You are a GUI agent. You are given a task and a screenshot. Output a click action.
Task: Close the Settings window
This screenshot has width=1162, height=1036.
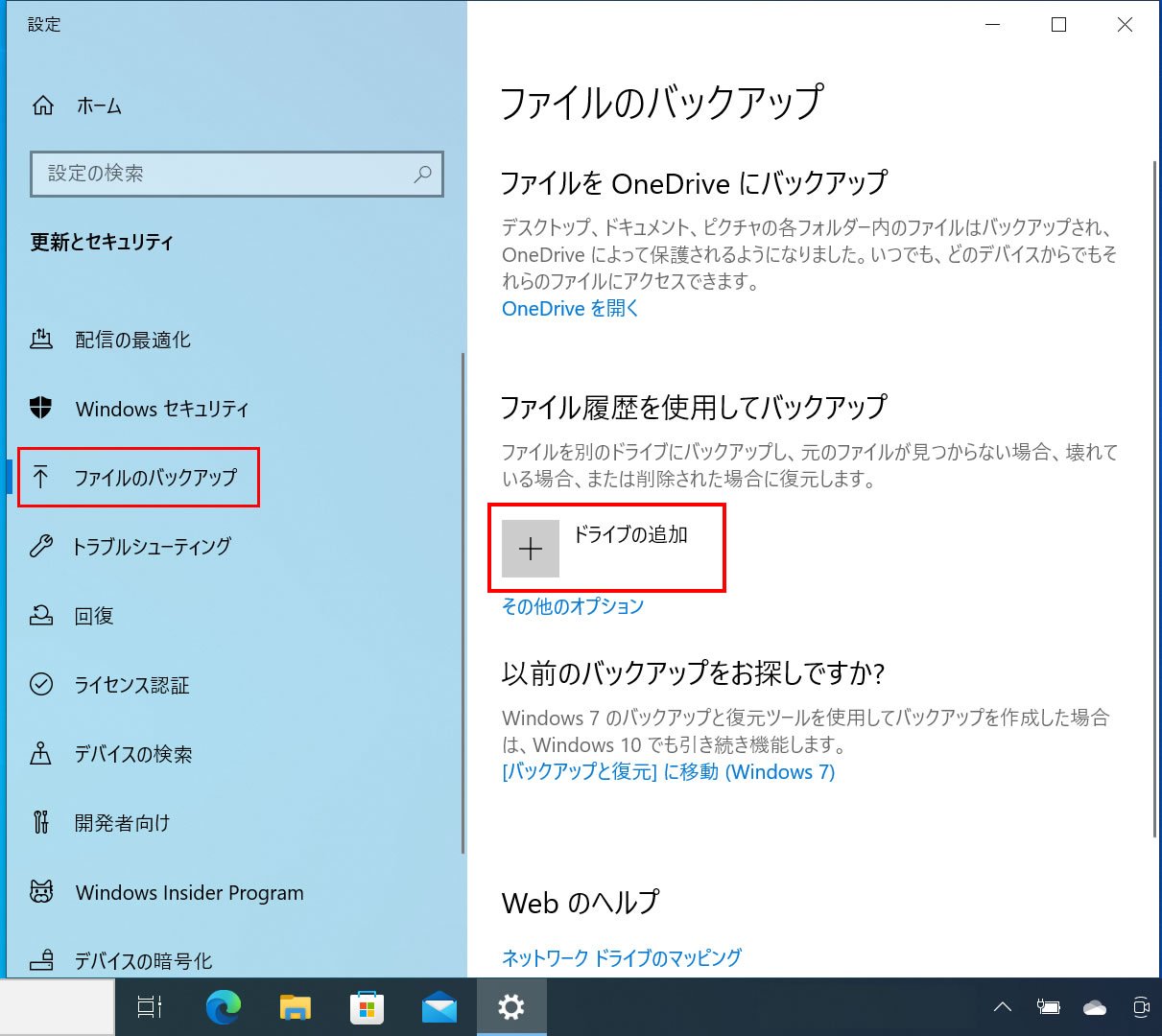[x=1125, y=25]
